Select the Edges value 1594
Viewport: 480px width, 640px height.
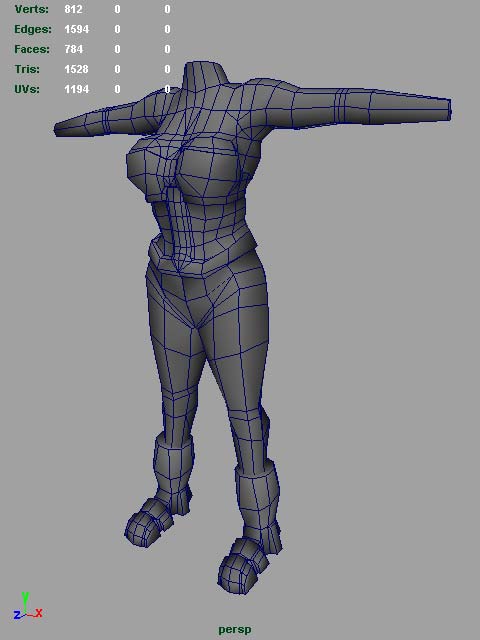coord(76,29)
